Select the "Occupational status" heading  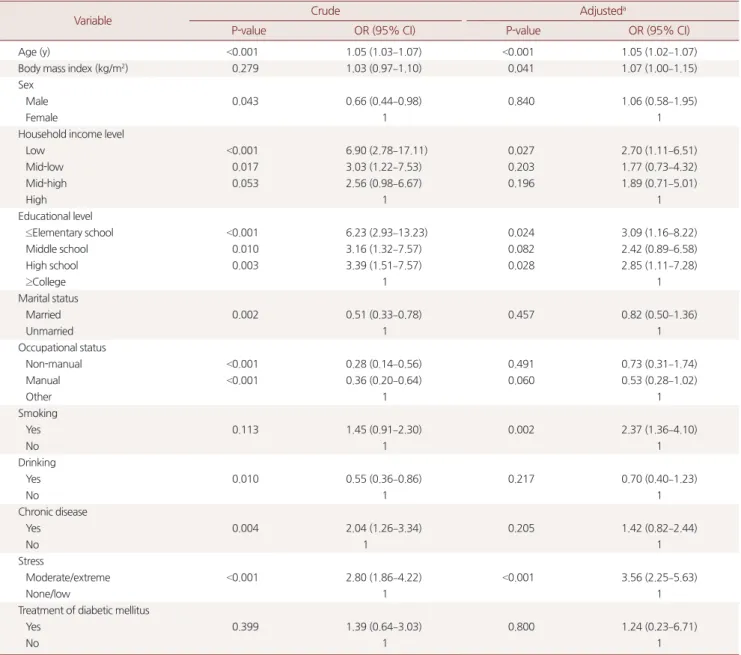click(x=62, y=348)
